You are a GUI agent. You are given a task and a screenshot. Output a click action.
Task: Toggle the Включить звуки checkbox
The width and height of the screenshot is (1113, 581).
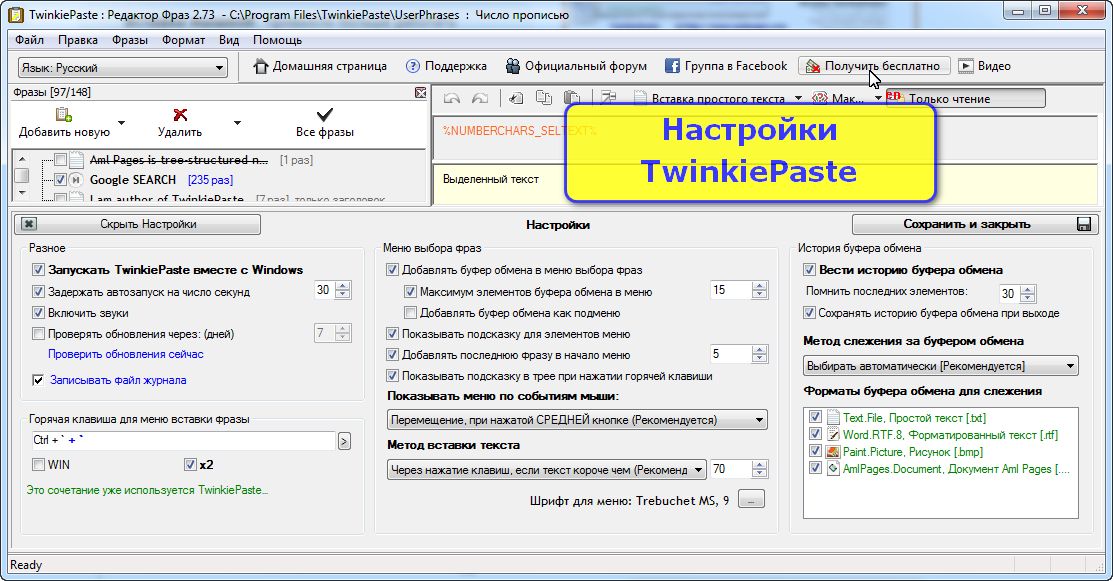pyautogui.click(x=38, y=313)
